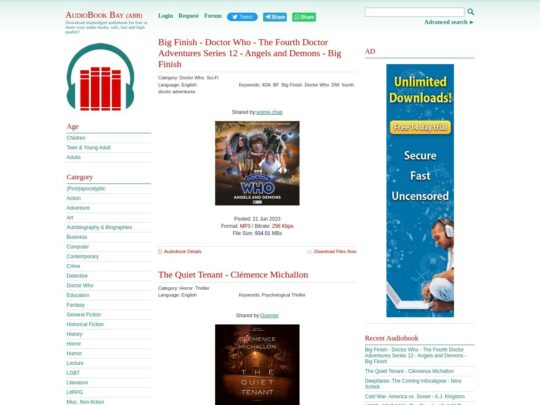Open recent audiobook Cold War: America vs. Soviet
540x405 pixels.
[415, 396]
